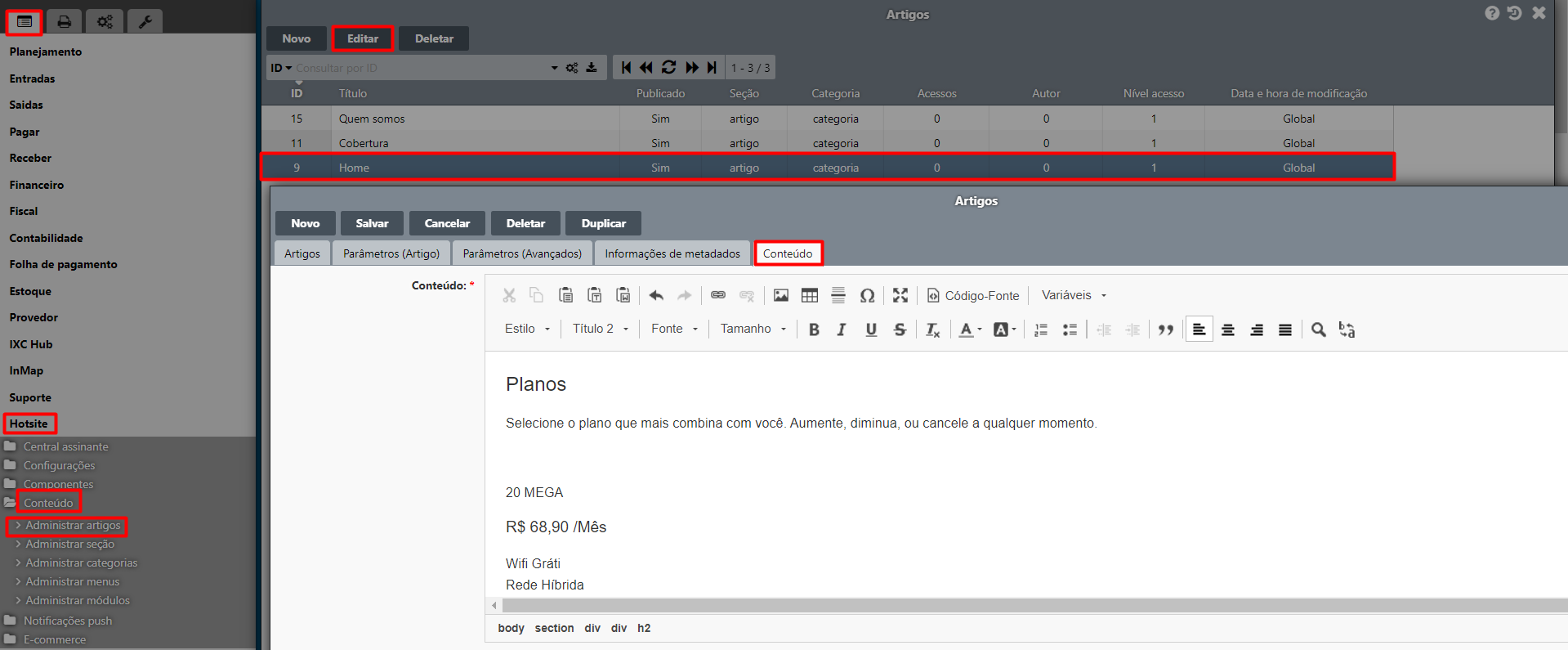Toggle italic formatting
This screenshot has height=650, width=1568.
(842, 329)
